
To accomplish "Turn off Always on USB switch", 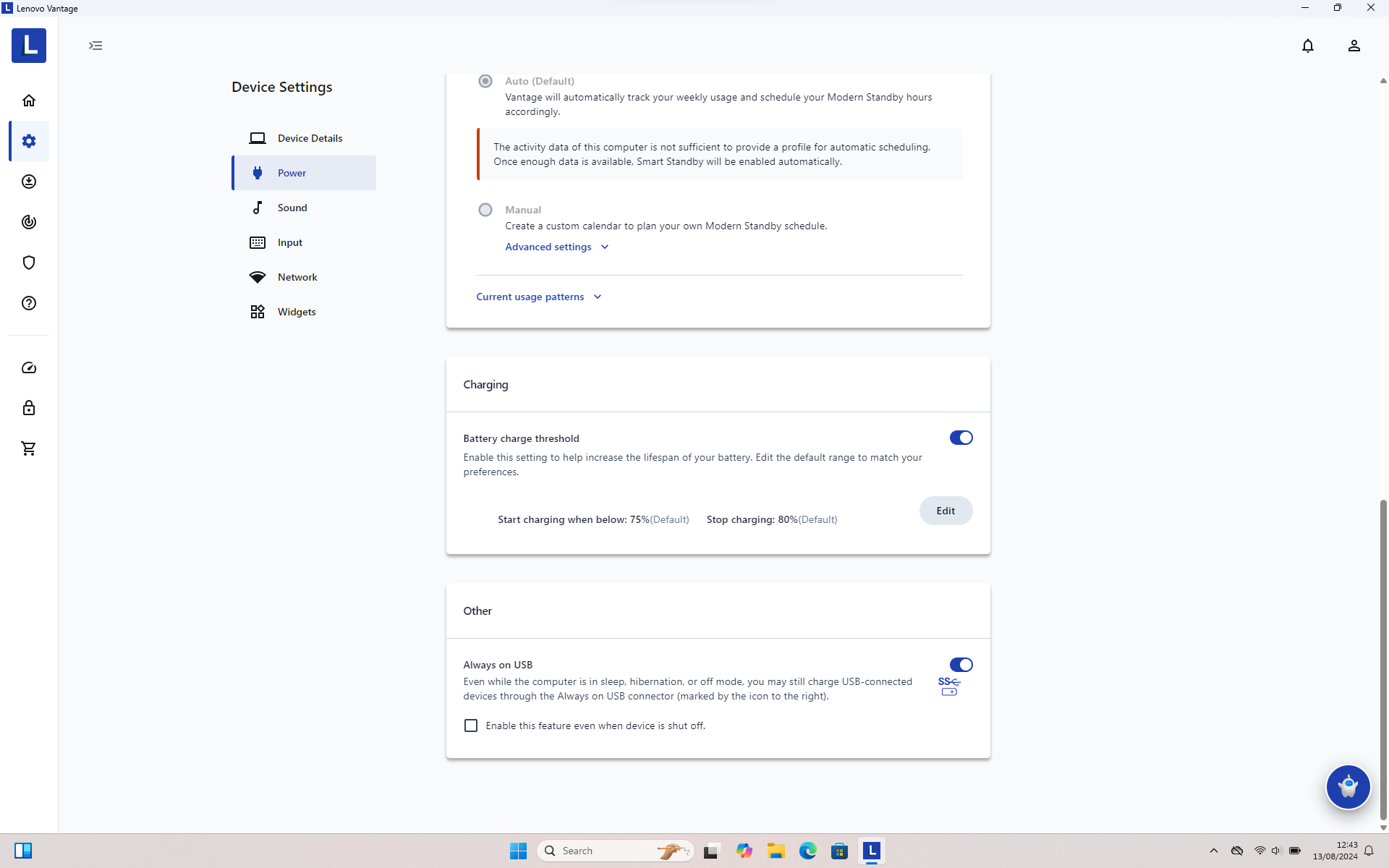I will point(961,665).
